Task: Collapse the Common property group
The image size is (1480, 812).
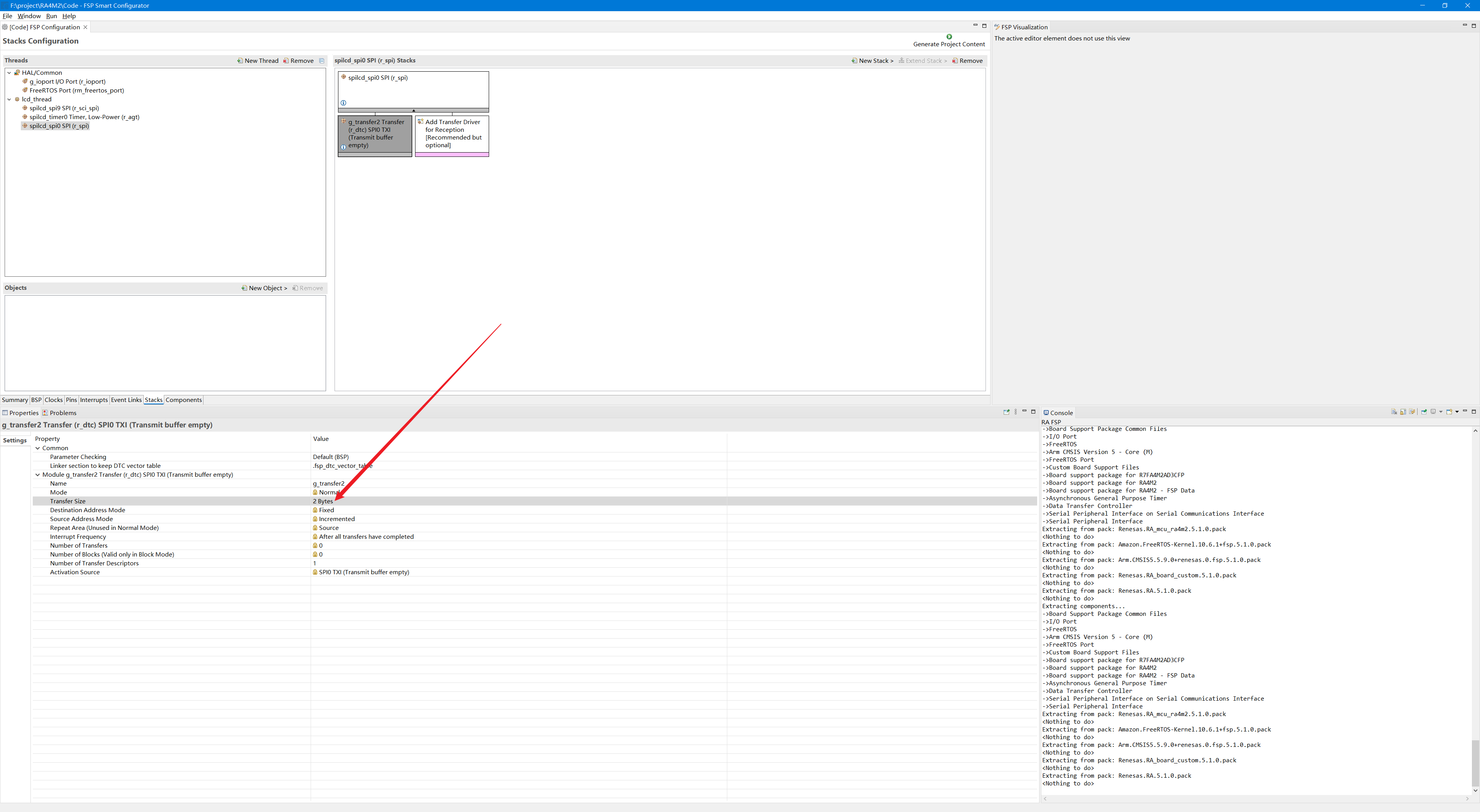Action: [38, 448]
